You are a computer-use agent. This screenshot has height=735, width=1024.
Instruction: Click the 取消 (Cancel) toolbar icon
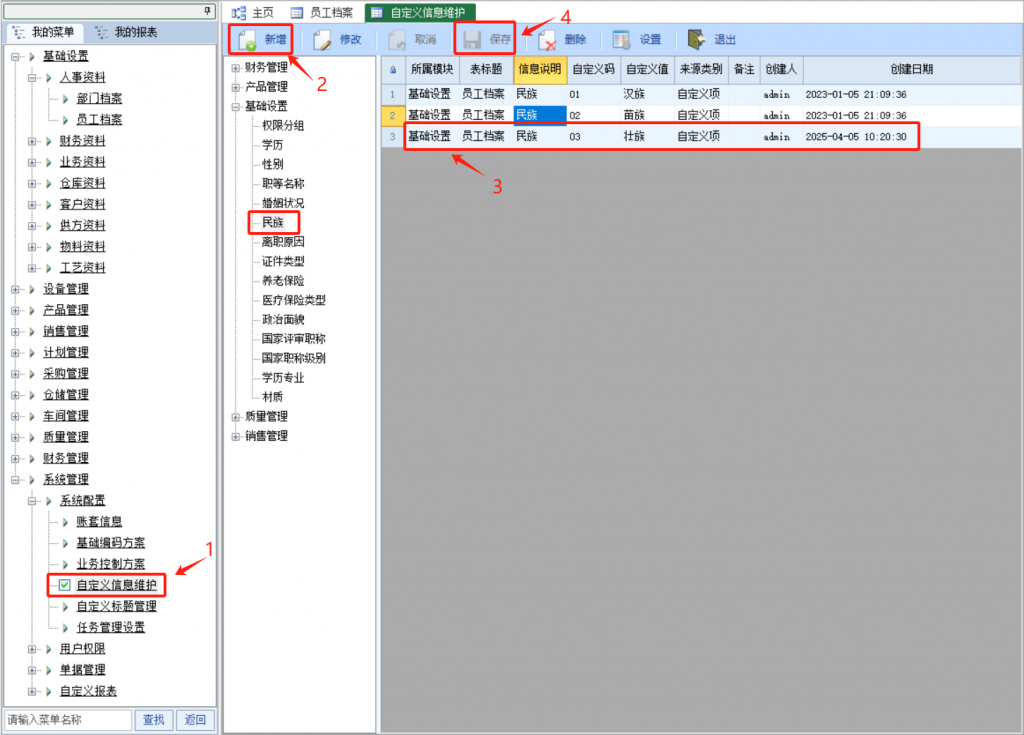(398, 40)
